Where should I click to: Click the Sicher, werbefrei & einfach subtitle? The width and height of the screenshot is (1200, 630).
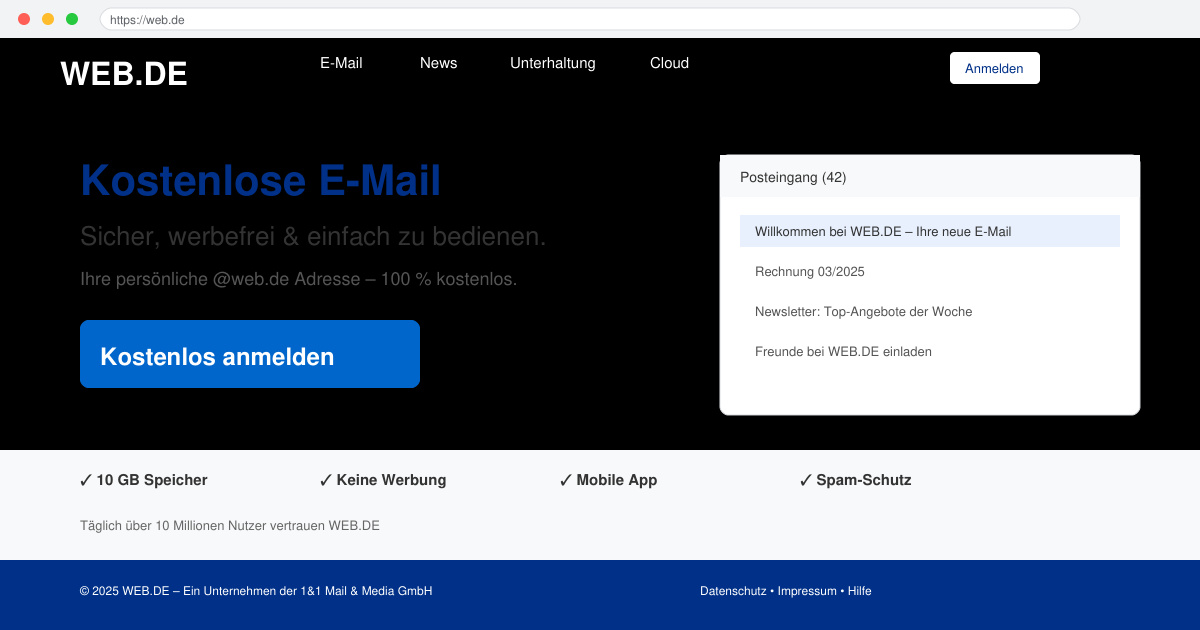pos(313,237)
